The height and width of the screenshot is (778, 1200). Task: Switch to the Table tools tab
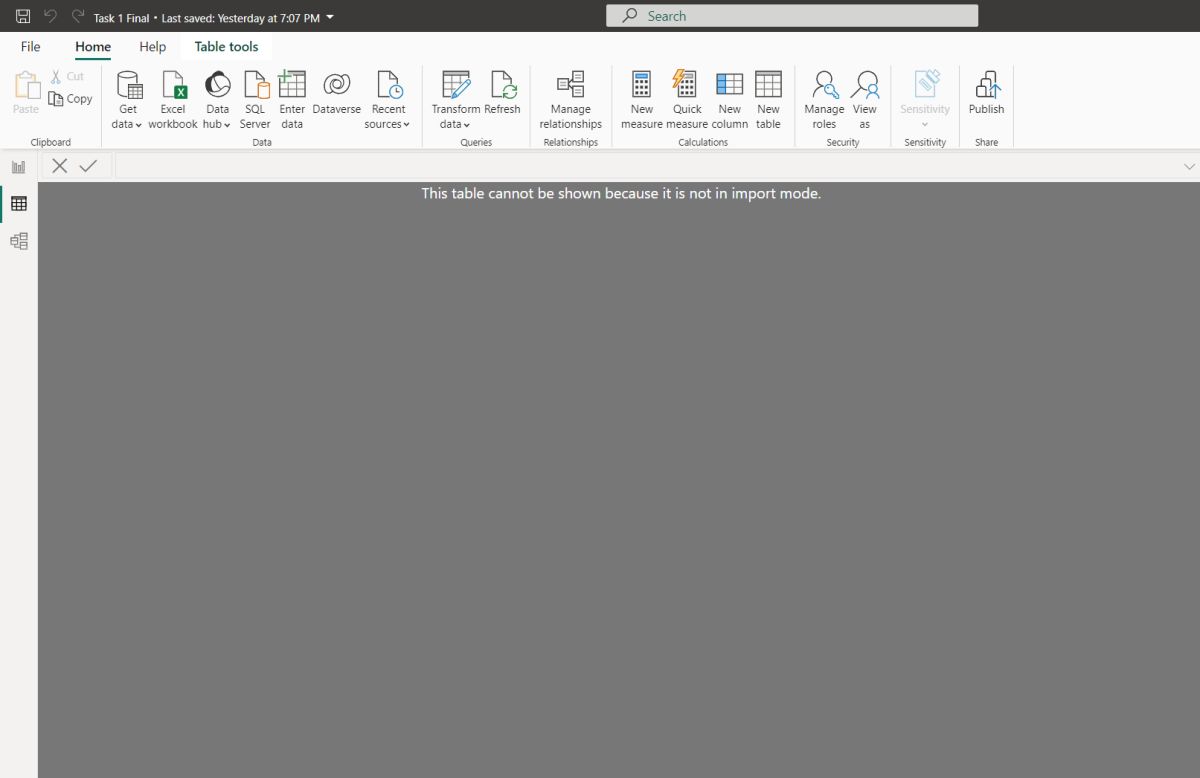click(226, 46)
